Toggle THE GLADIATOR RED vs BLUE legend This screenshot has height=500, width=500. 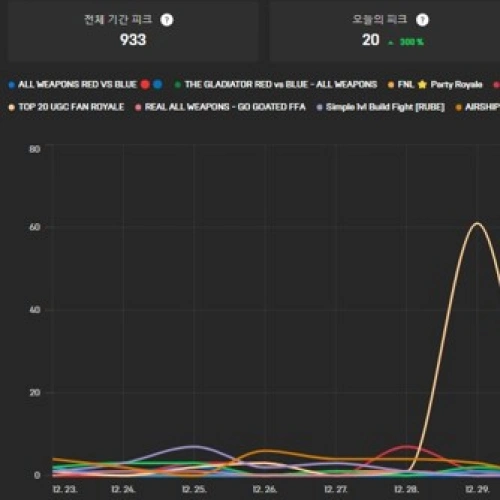coord(276,84)
